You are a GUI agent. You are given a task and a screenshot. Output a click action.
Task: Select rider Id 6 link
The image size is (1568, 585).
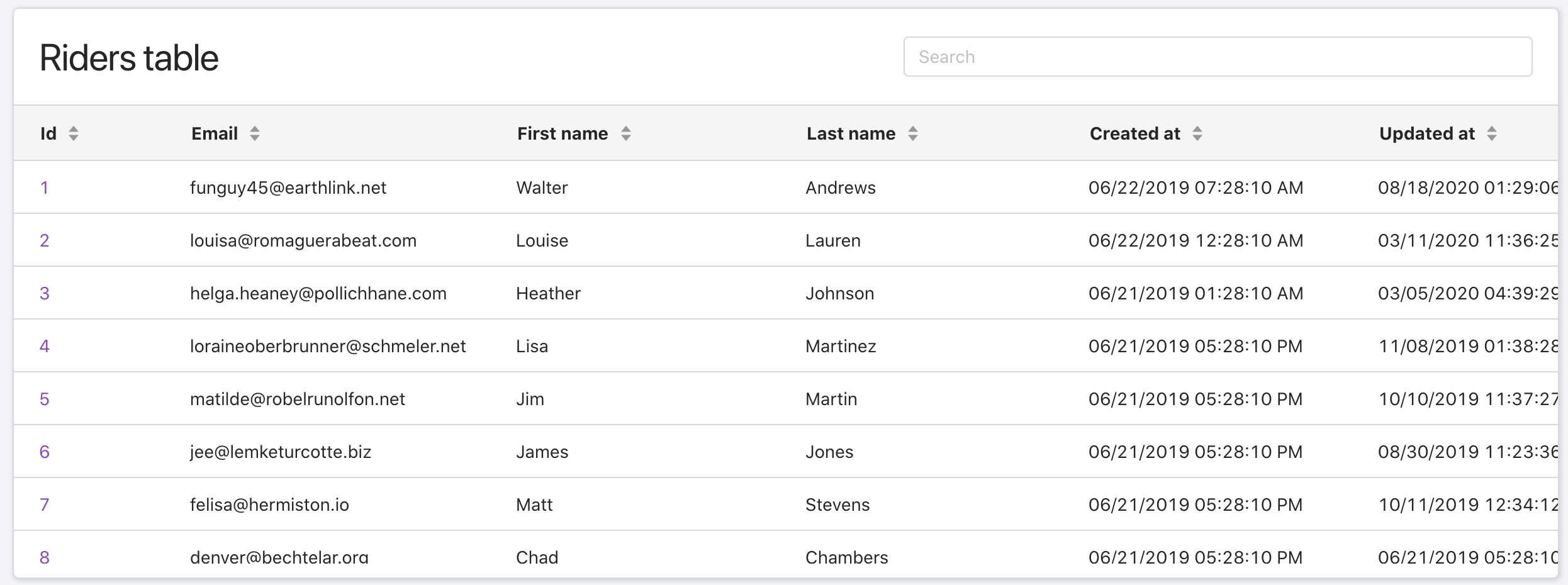[45, 452]
